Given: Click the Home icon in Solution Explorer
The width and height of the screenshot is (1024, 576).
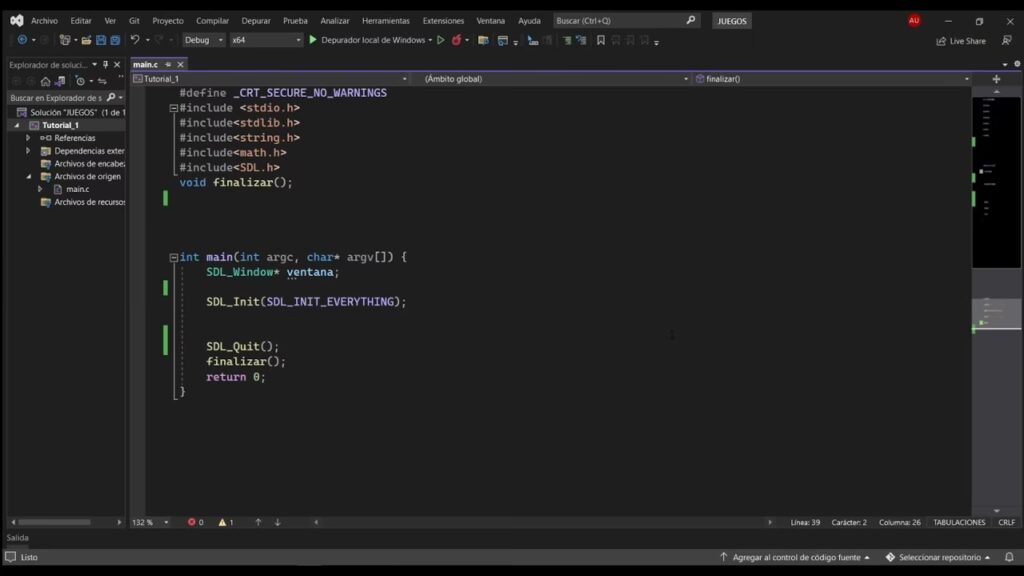Looking at the screenshot, I should 45,81.
